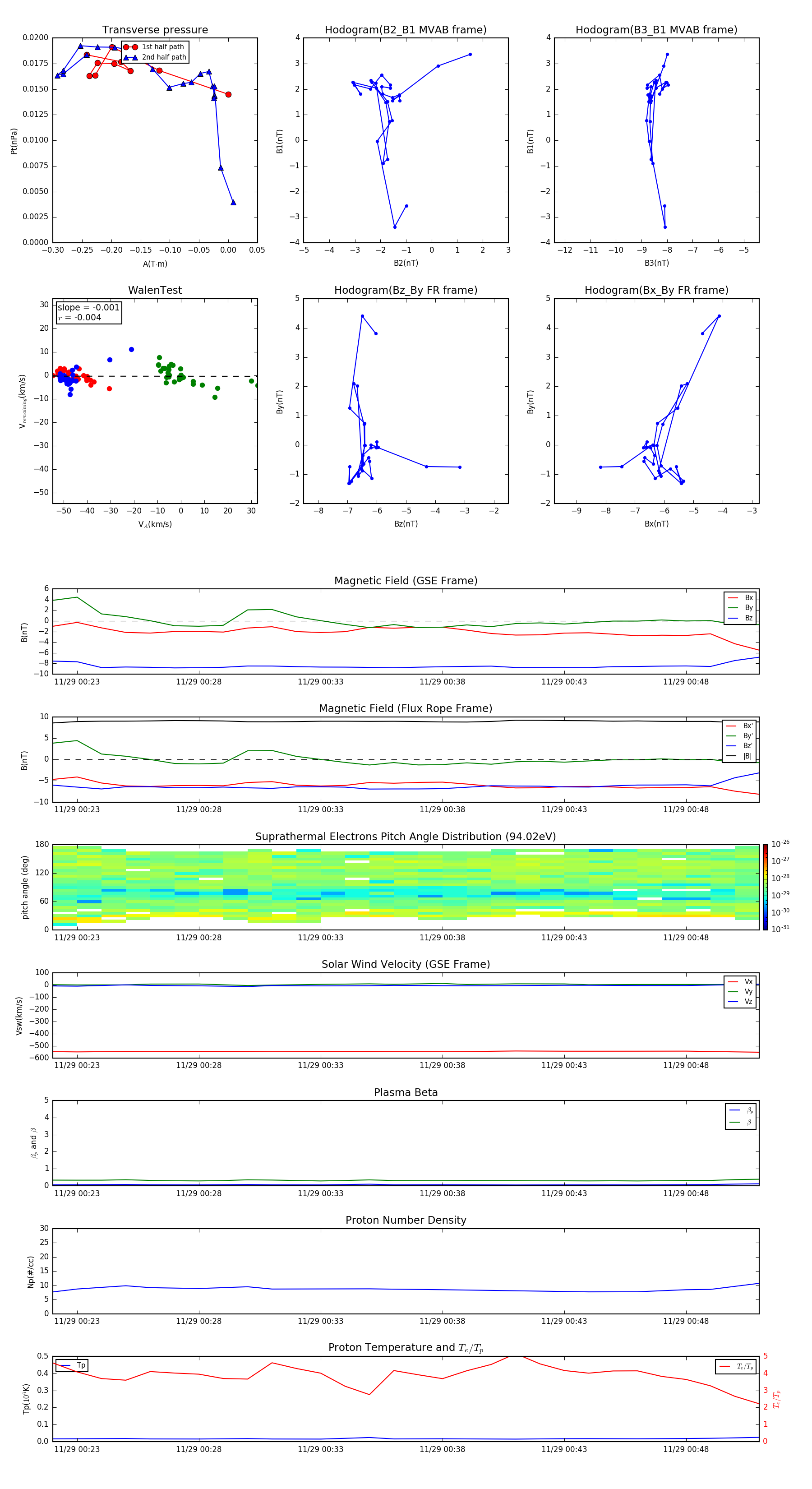Select the 'r = -0.004' annotation text
The width and height of the screenshot is (812, 1489).
[x=79, y=317]
